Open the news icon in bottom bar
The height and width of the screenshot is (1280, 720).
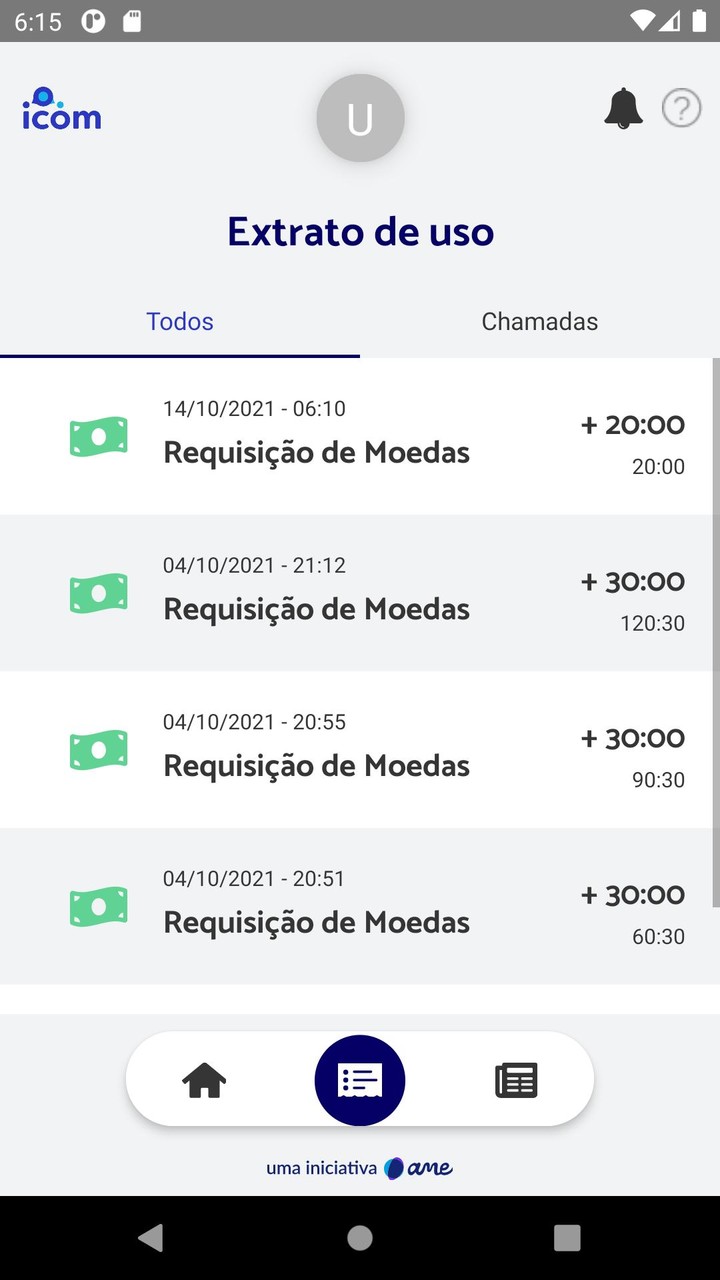point(516,1080)
